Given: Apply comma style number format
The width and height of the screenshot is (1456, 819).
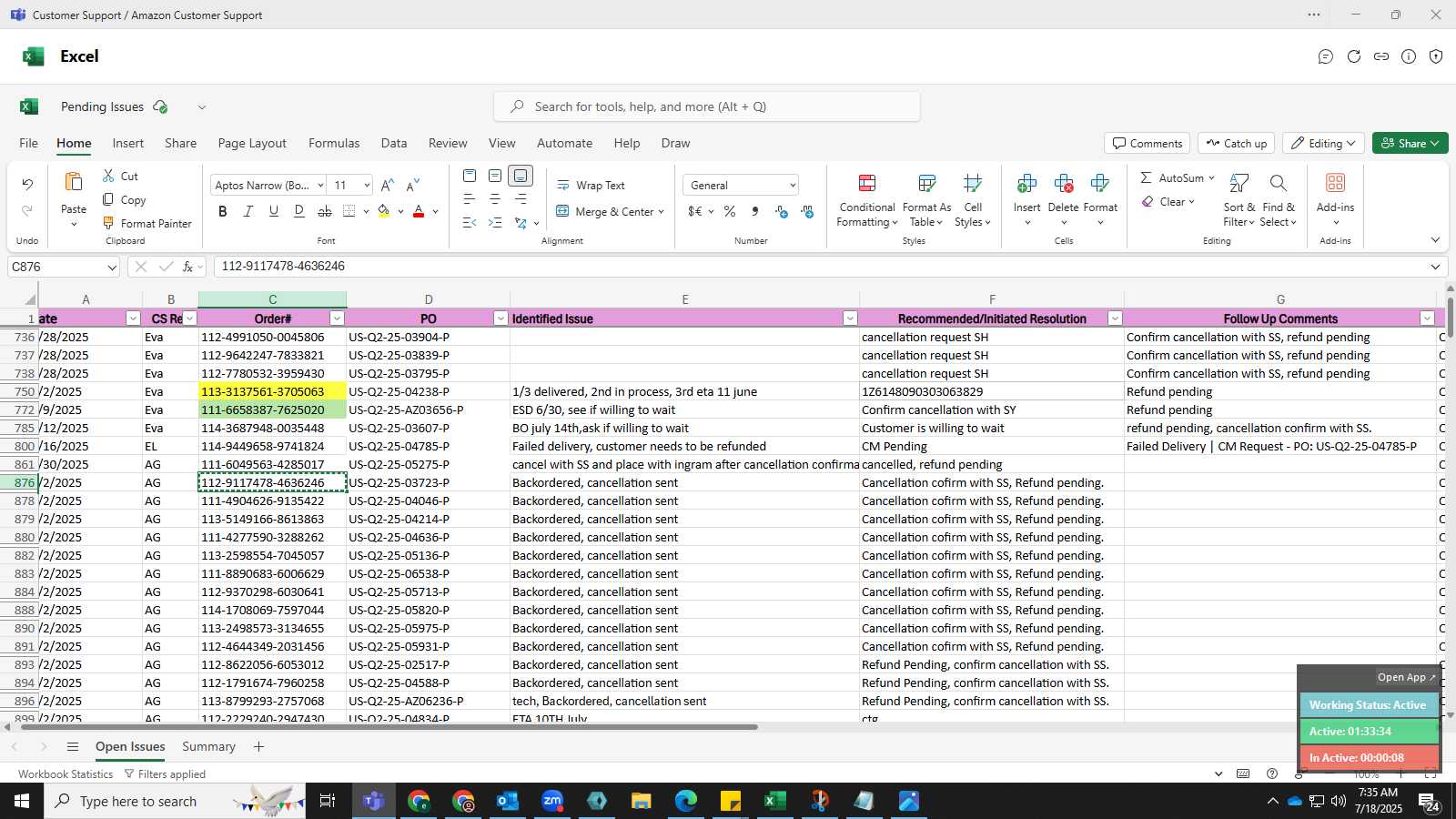Looking at the screenshot, I should coord(755,211).
